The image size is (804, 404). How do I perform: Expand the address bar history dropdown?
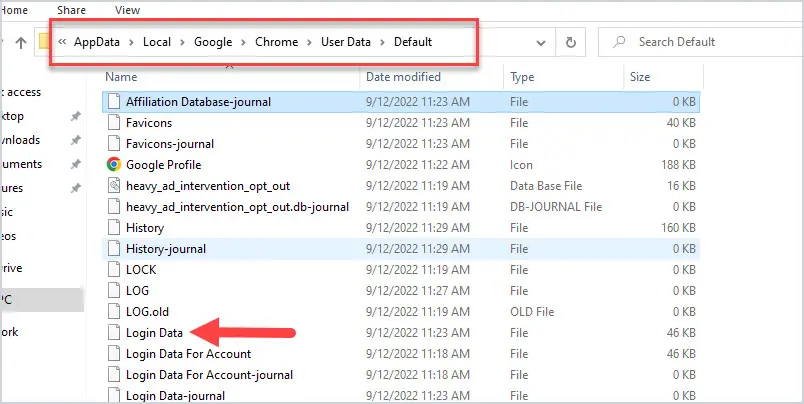click(540, 43)
